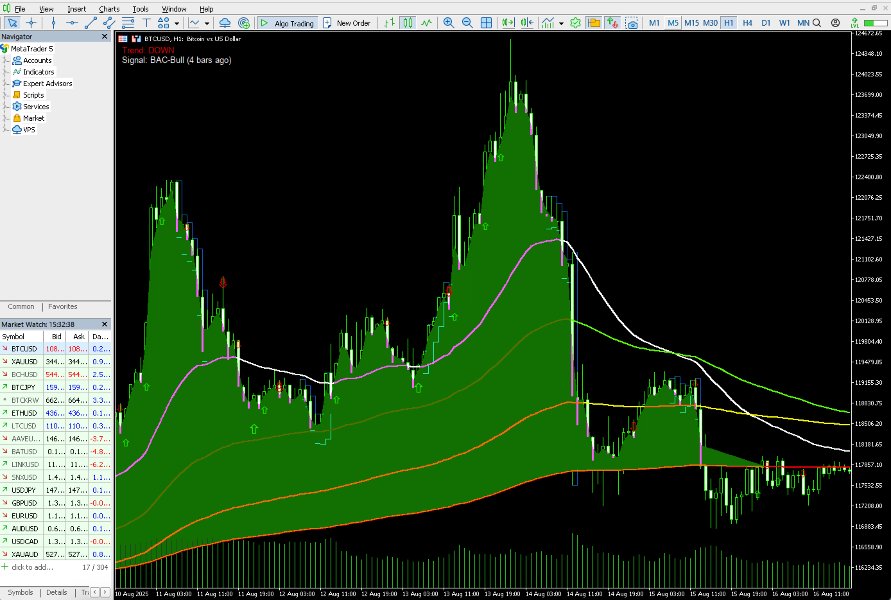
Task: Click the connection status bar indicator
Action: (x=876, y=23)
